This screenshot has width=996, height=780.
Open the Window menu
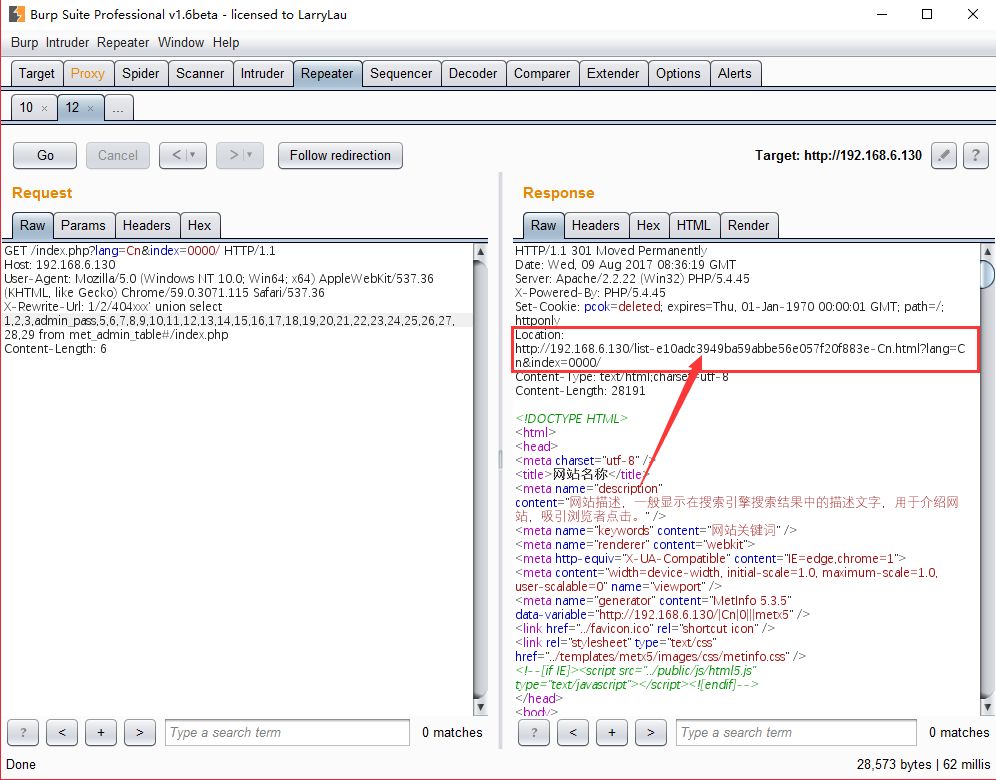(181, 43)
